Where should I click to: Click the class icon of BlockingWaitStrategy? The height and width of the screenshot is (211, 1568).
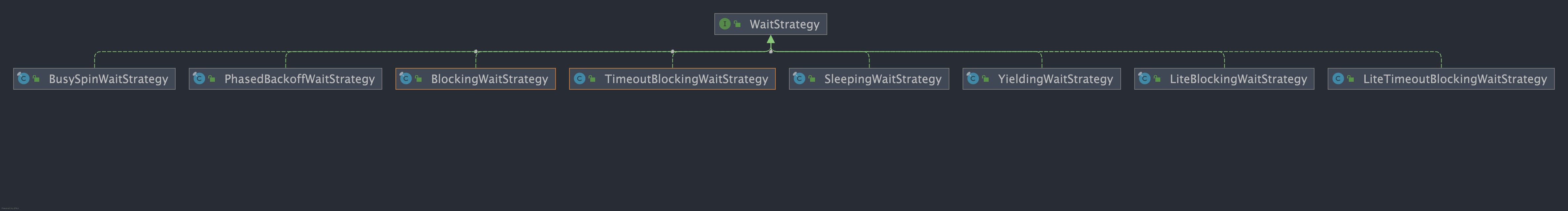coord(405,78)
